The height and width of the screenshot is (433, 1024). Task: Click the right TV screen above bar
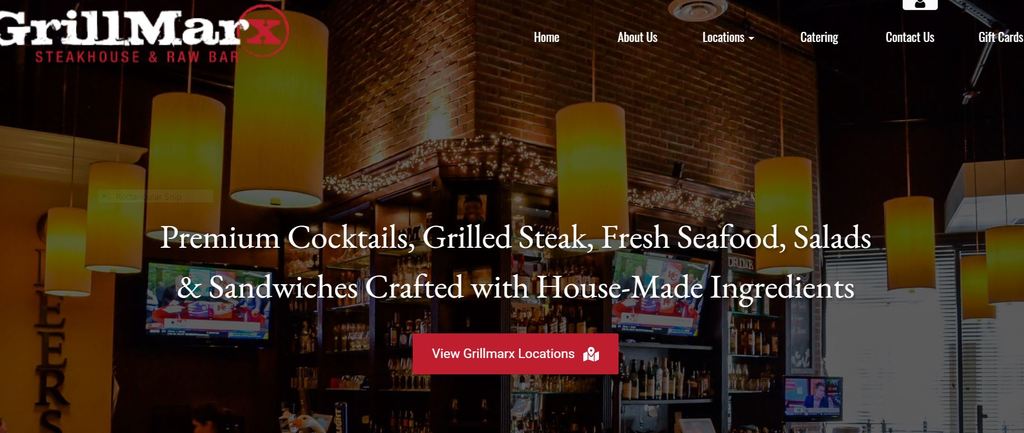[x=660, y=294]
